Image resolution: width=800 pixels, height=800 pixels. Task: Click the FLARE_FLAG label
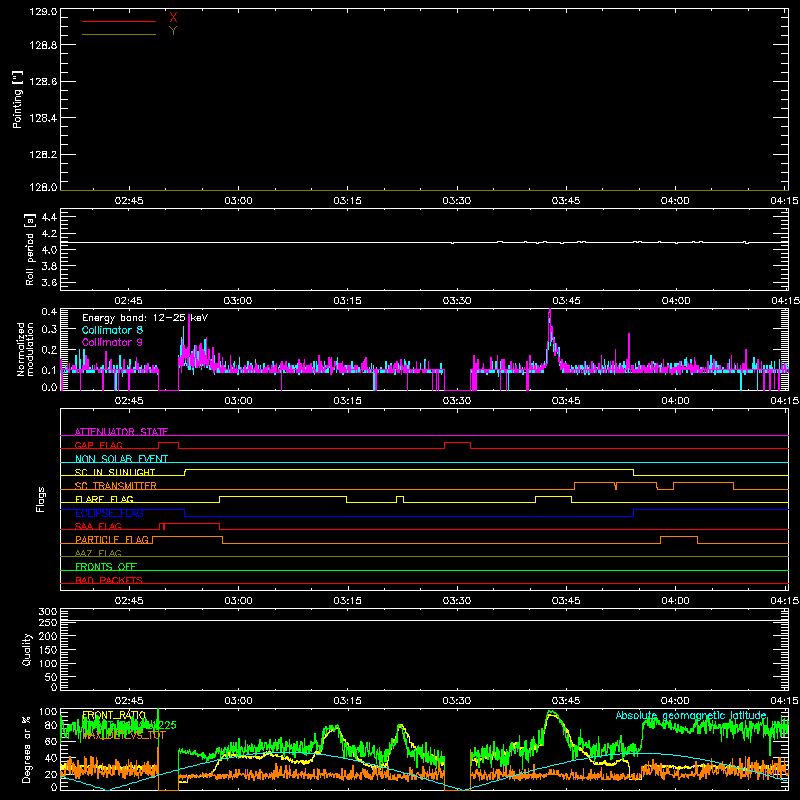tap(104, 499)
